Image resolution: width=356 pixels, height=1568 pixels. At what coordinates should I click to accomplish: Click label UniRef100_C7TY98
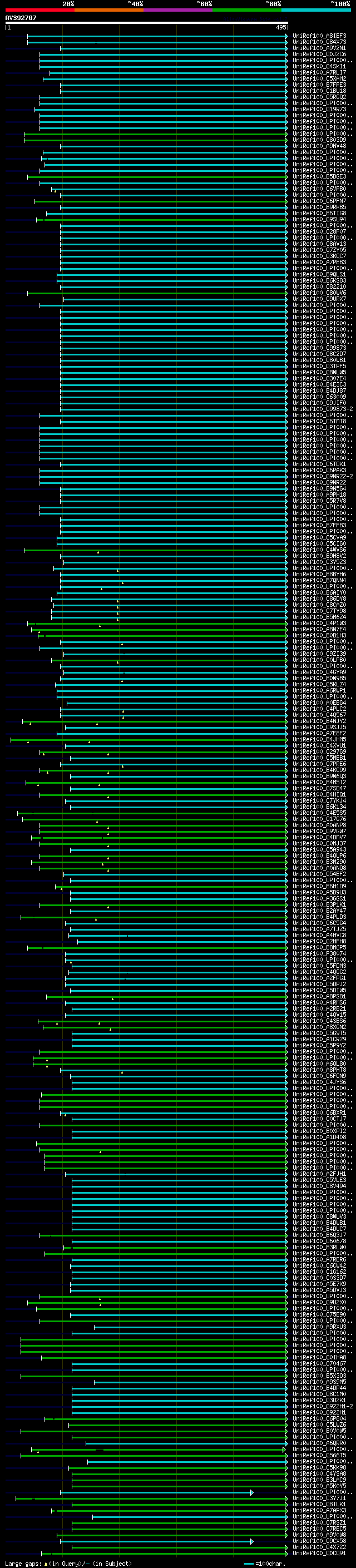319,611
